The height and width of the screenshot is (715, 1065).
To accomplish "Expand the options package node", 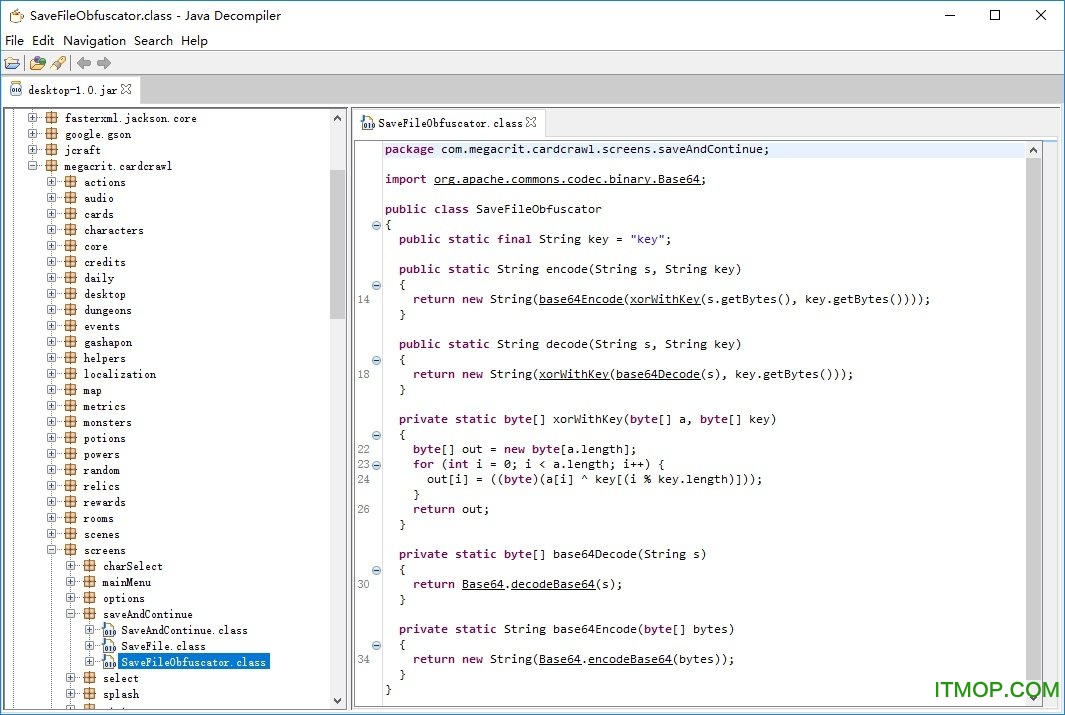I will pyautogui.click(x=70, y=598).
